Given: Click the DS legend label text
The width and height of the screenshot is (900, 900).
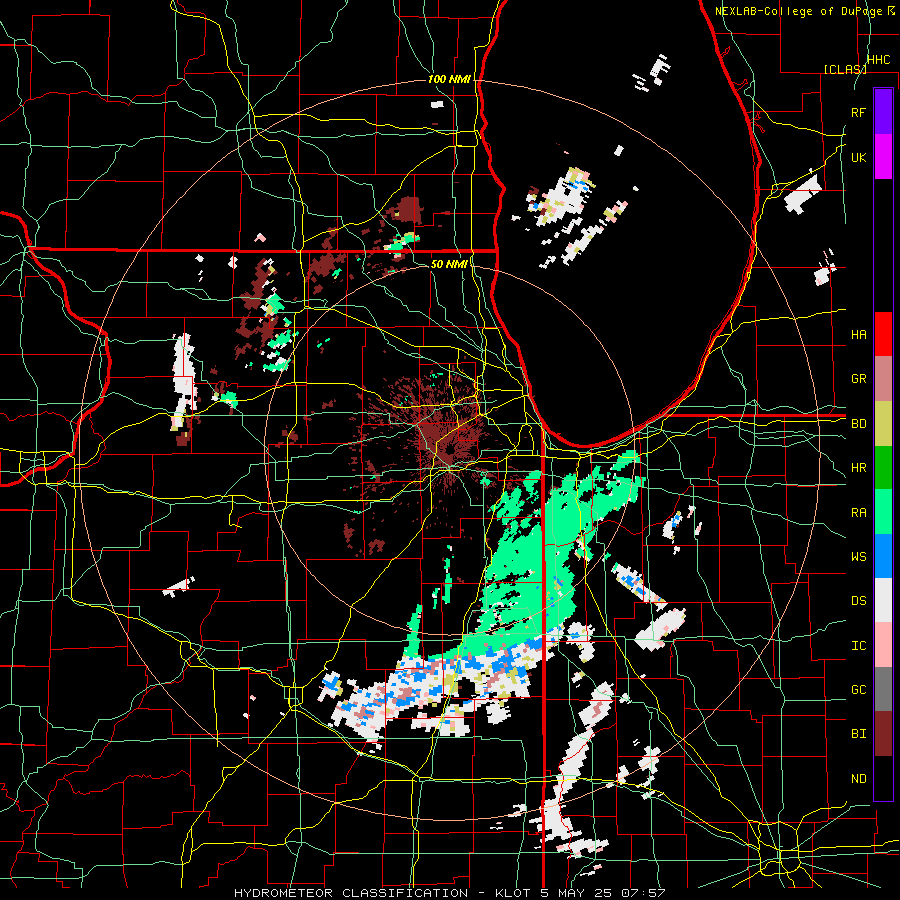Looking at the screenshot, I should (858, 601).
